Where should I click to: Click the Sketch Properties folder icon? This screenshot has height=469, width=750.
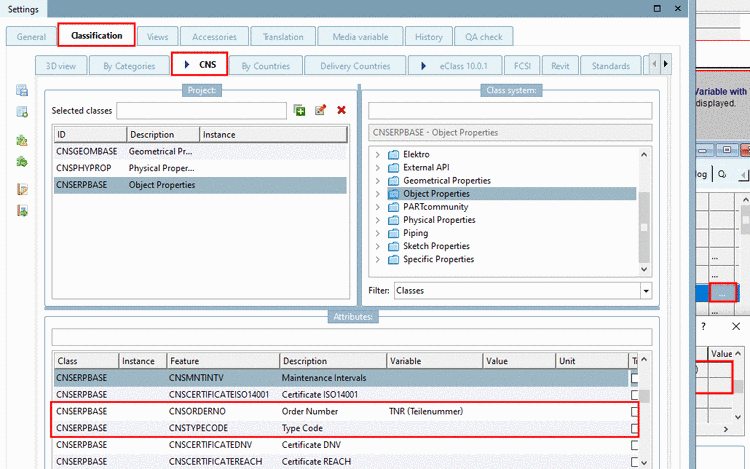[x=393, y=246]
